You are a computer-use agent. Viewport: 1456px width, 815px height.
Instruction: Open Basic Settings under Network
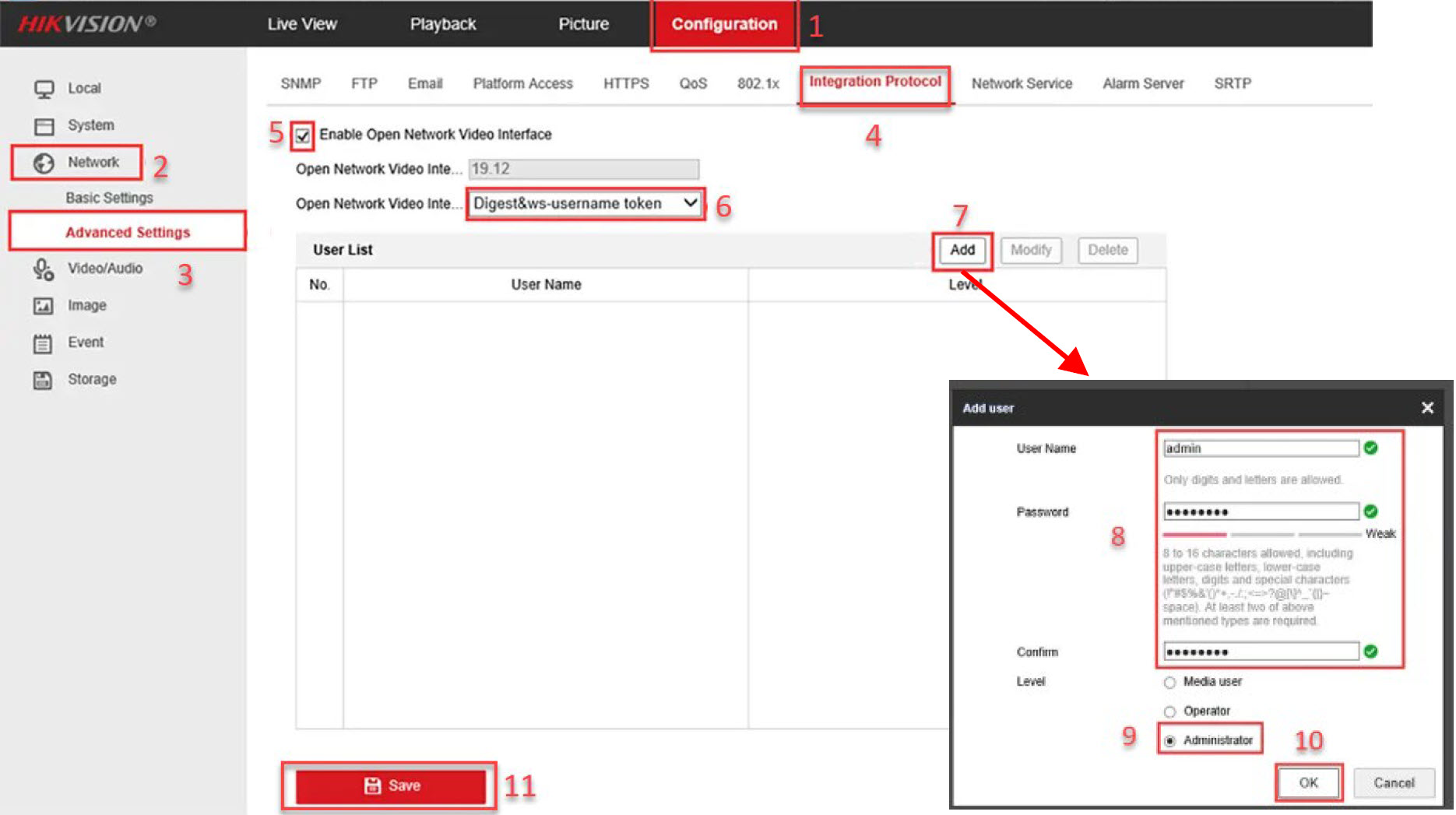(109, 198)
